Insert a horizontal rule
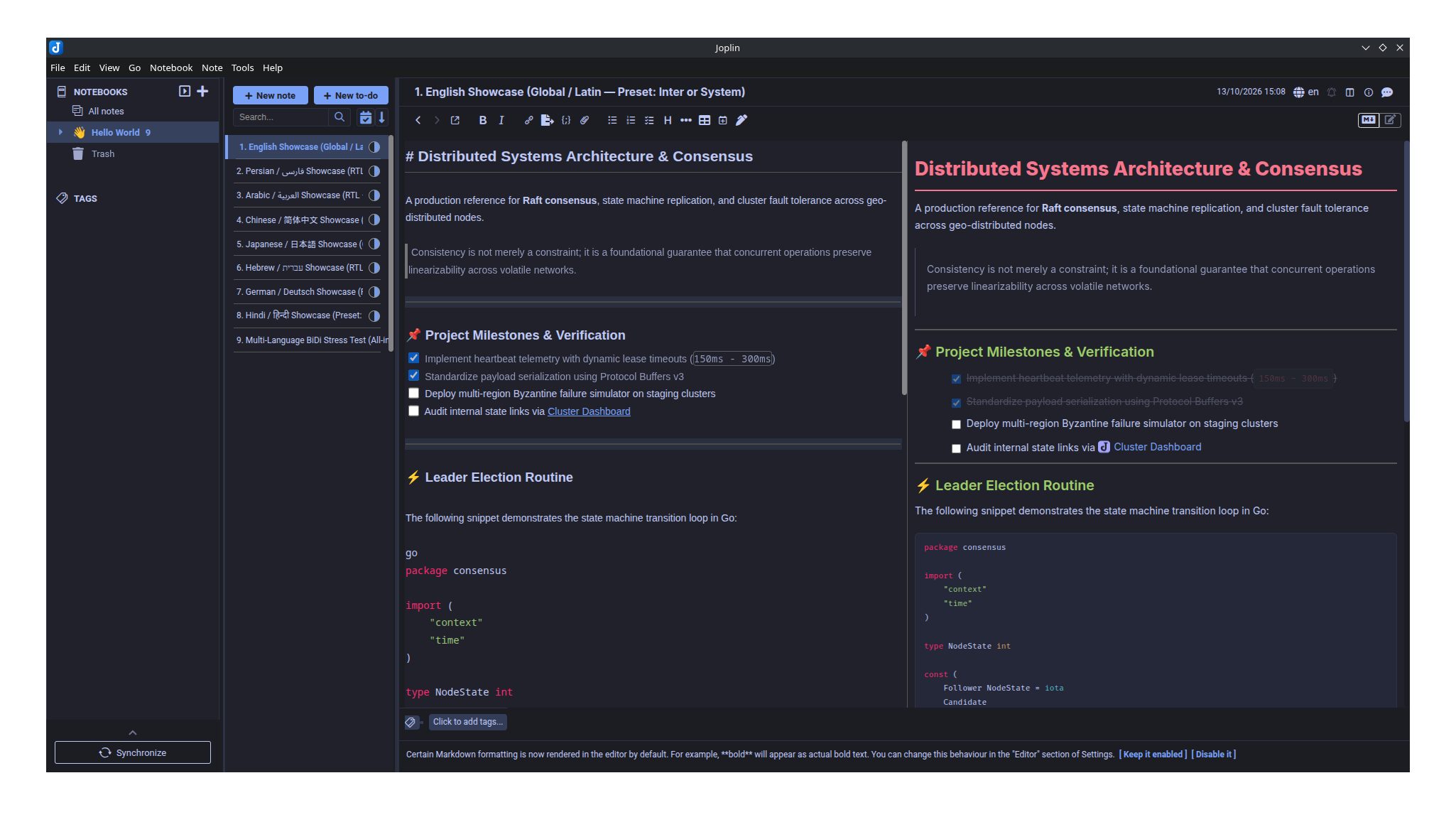 coord(686,120)
